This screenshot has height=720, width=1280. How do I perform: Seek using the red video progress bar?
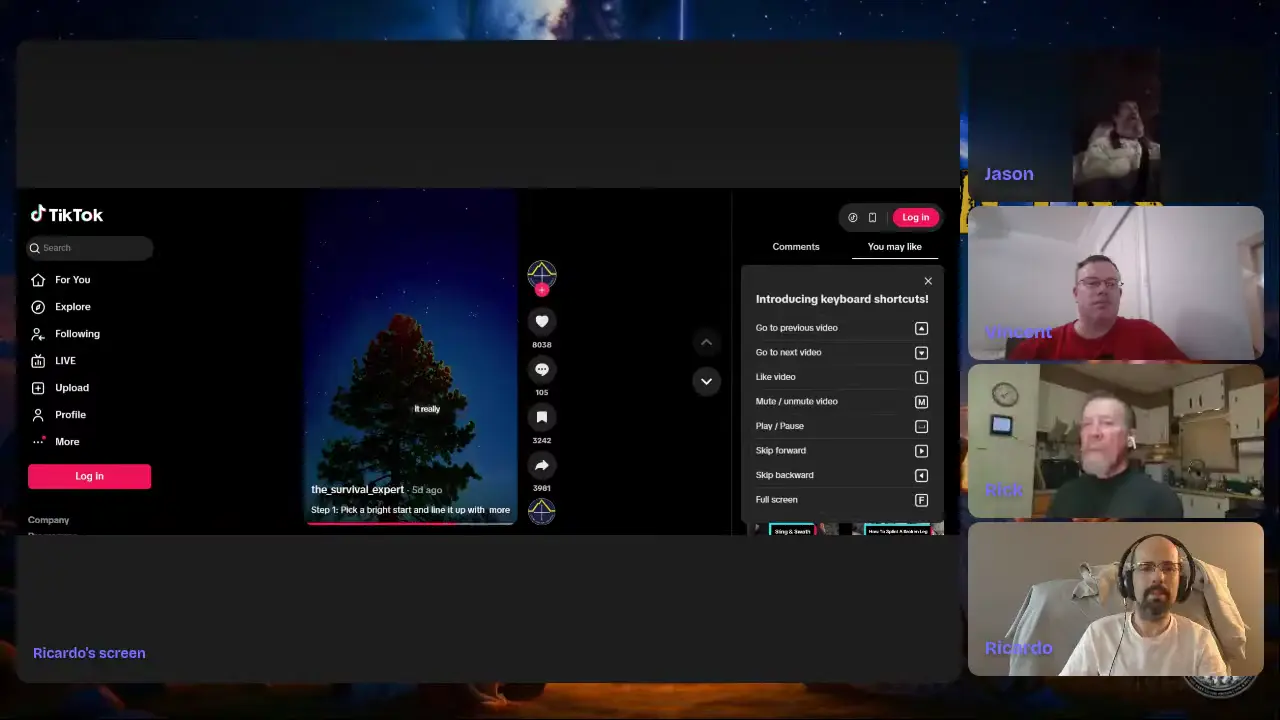coord(410,523)
